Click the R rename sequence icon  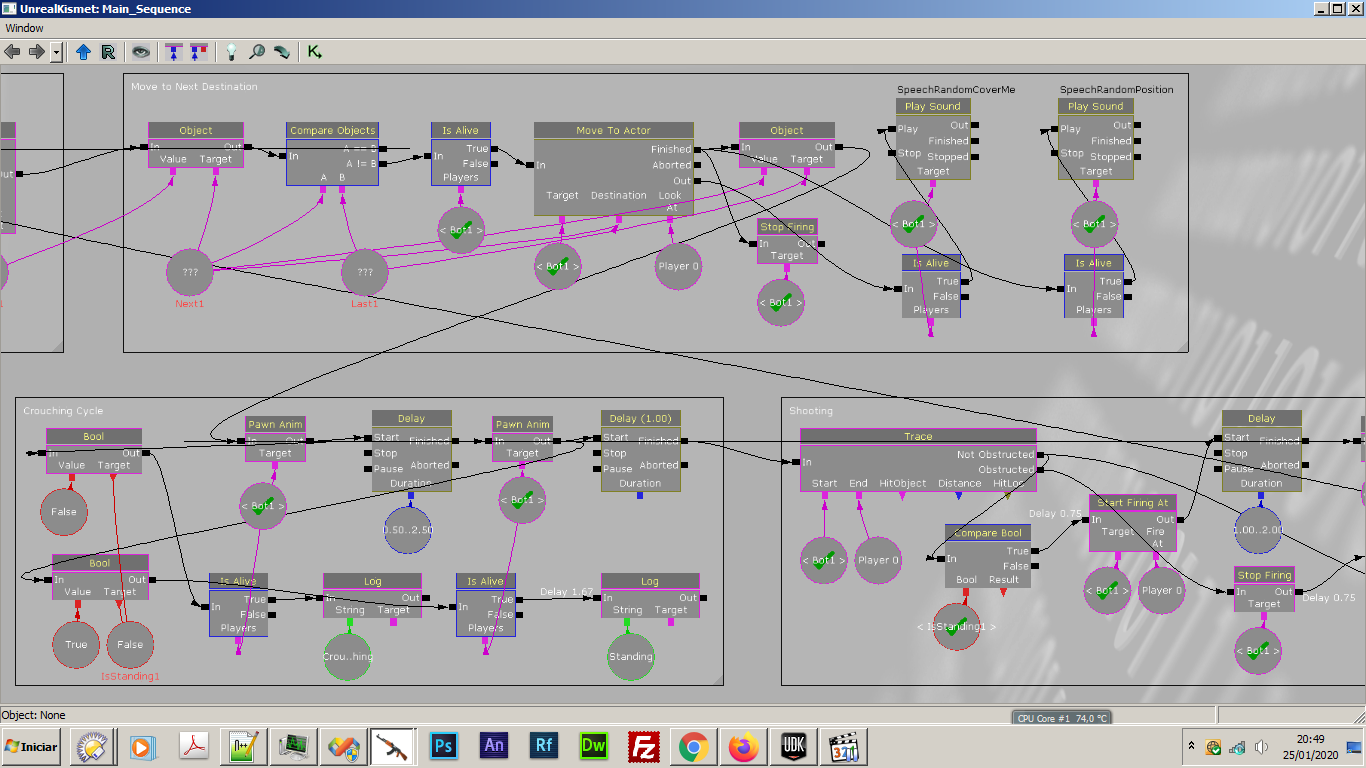tap(108, 52)
